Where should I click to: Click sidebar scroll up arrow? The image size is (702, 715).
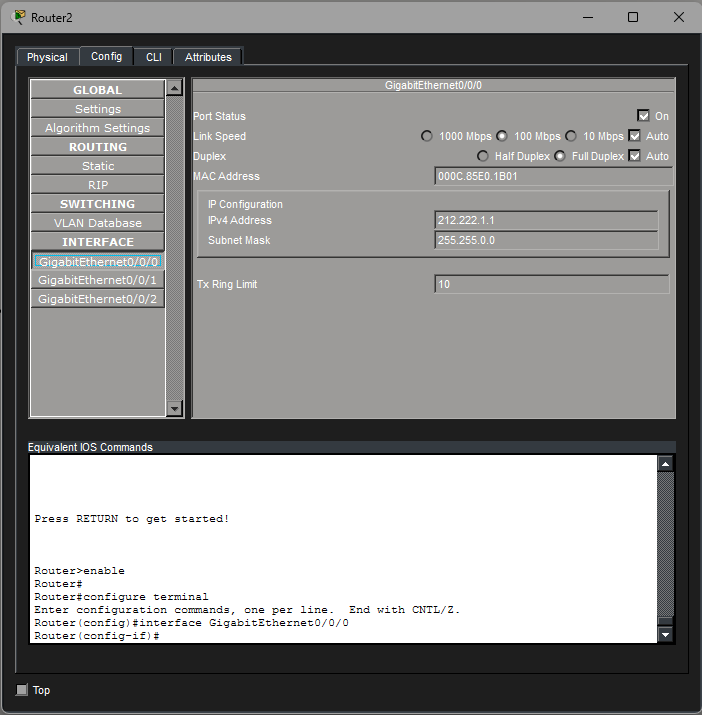coord(175,89)
